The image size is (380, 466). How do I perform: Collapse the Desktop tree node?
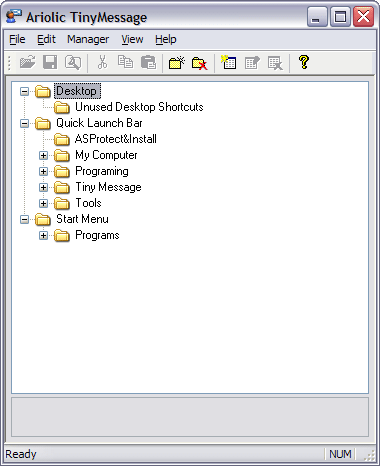pos(24,91)
